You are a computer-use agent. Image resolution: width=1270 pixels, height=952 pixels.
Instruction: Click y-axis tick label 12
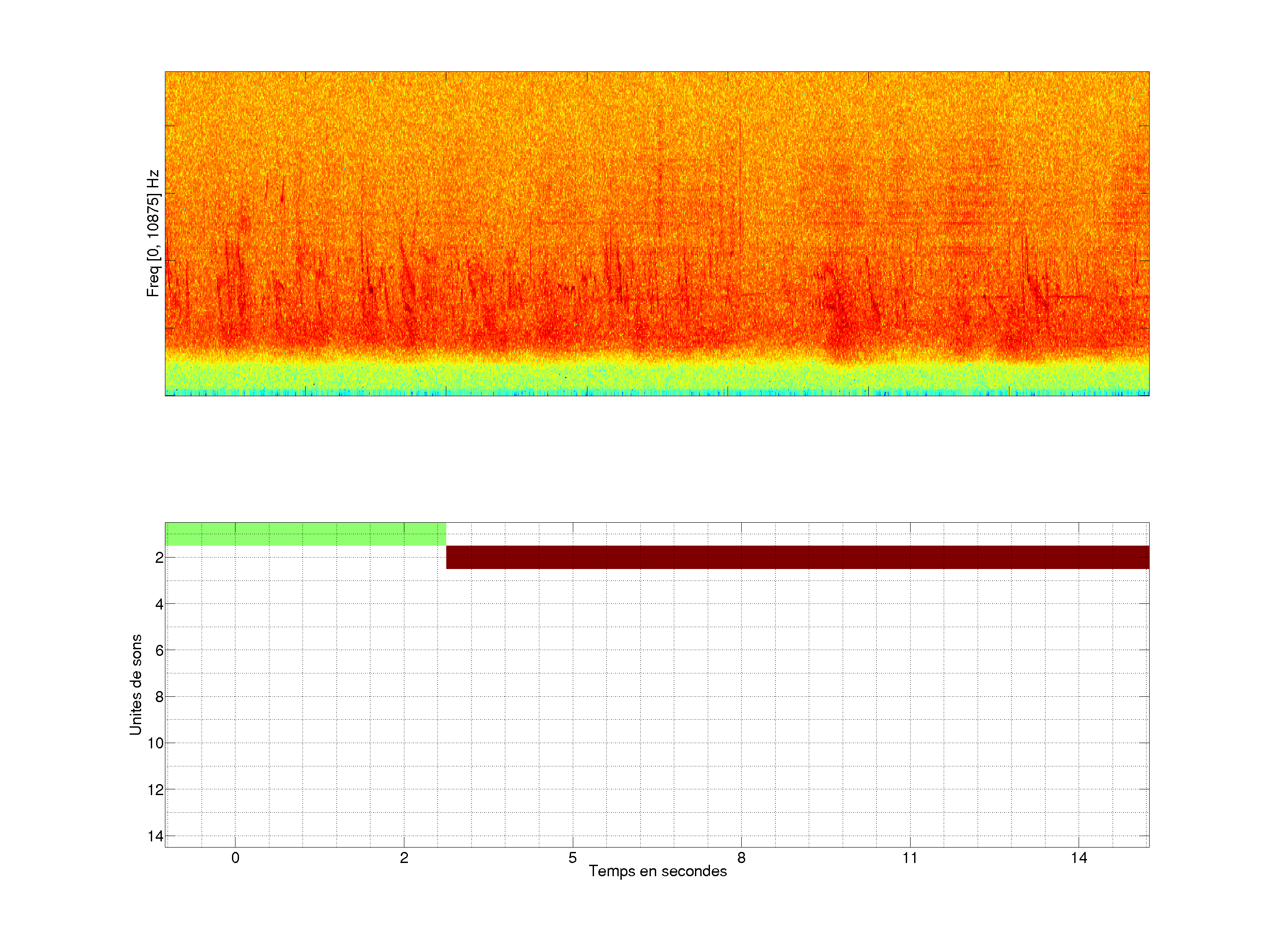pos(155,790)
